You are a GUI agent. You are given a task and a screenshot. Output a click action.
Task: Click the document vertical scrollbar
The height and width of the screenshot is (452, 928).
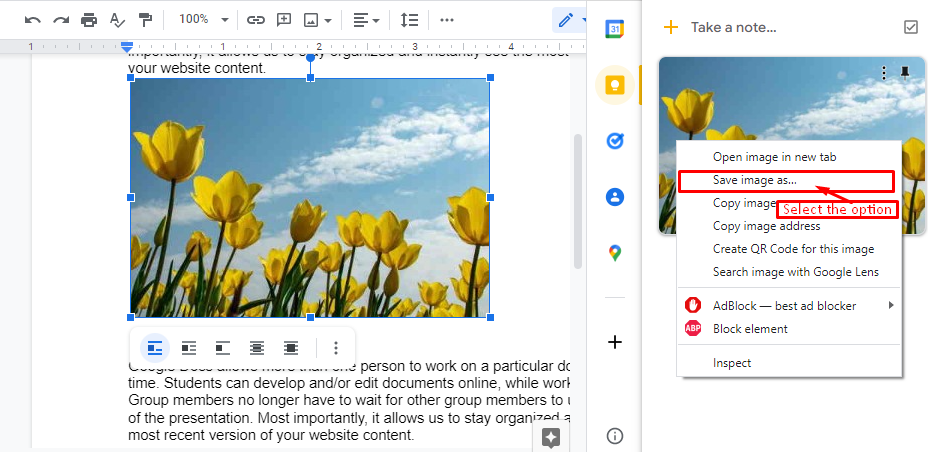tap(577, 200)
